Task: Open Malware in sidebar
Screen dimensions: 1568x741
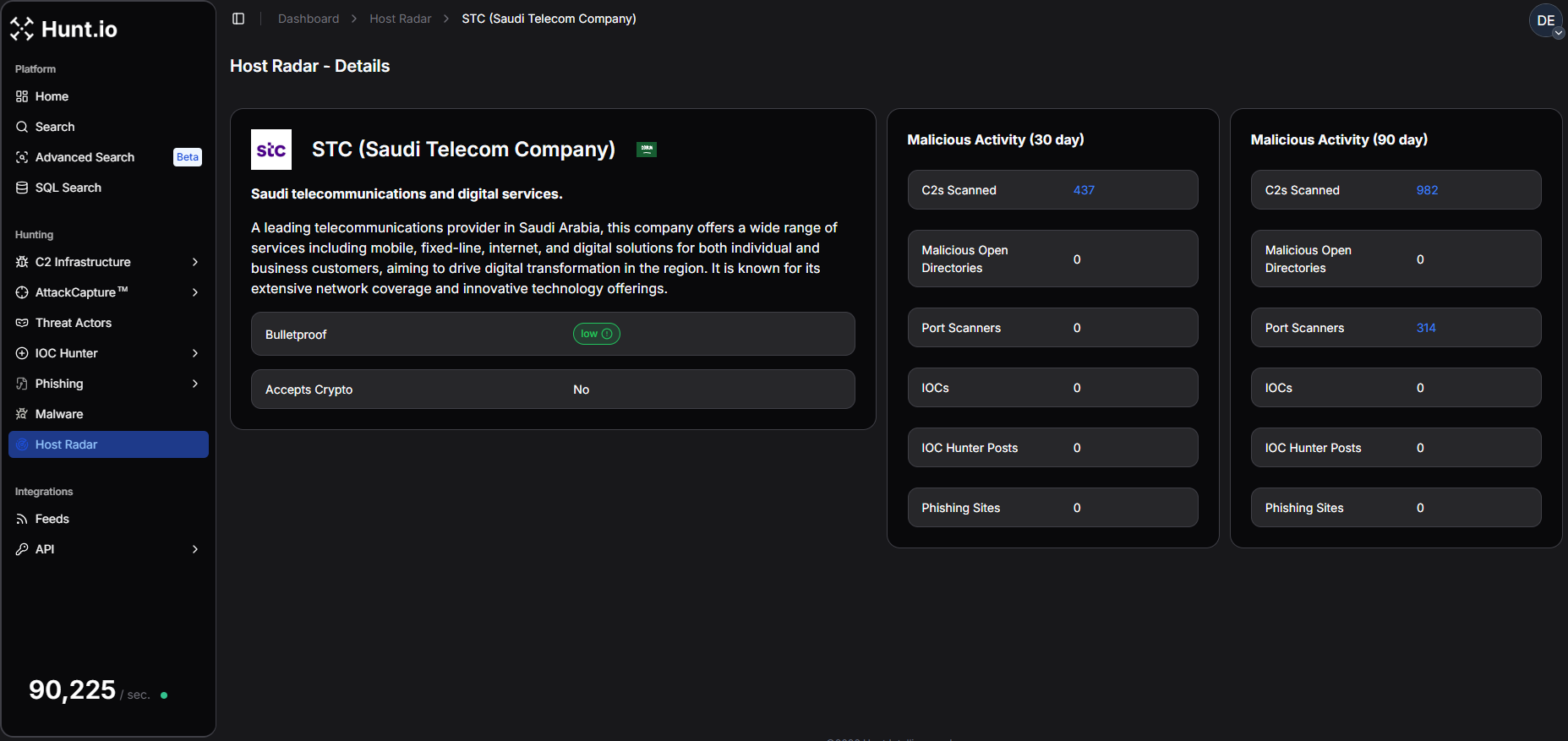Action: (108, 414)
